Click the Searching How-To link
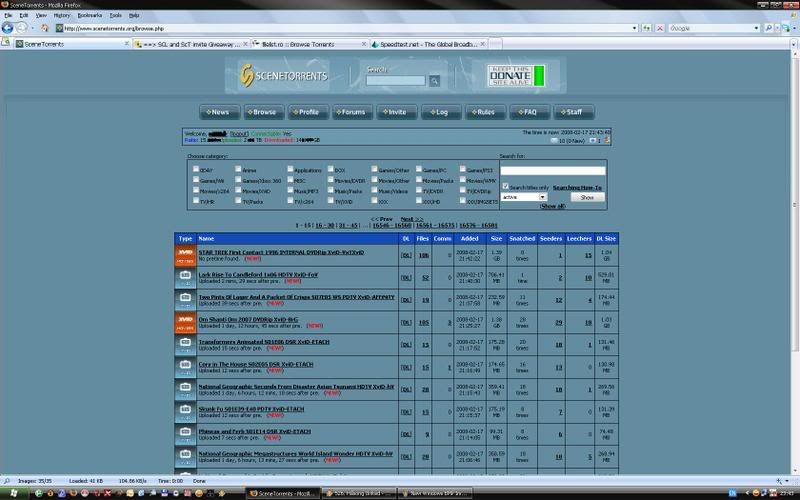 (577, 187)
